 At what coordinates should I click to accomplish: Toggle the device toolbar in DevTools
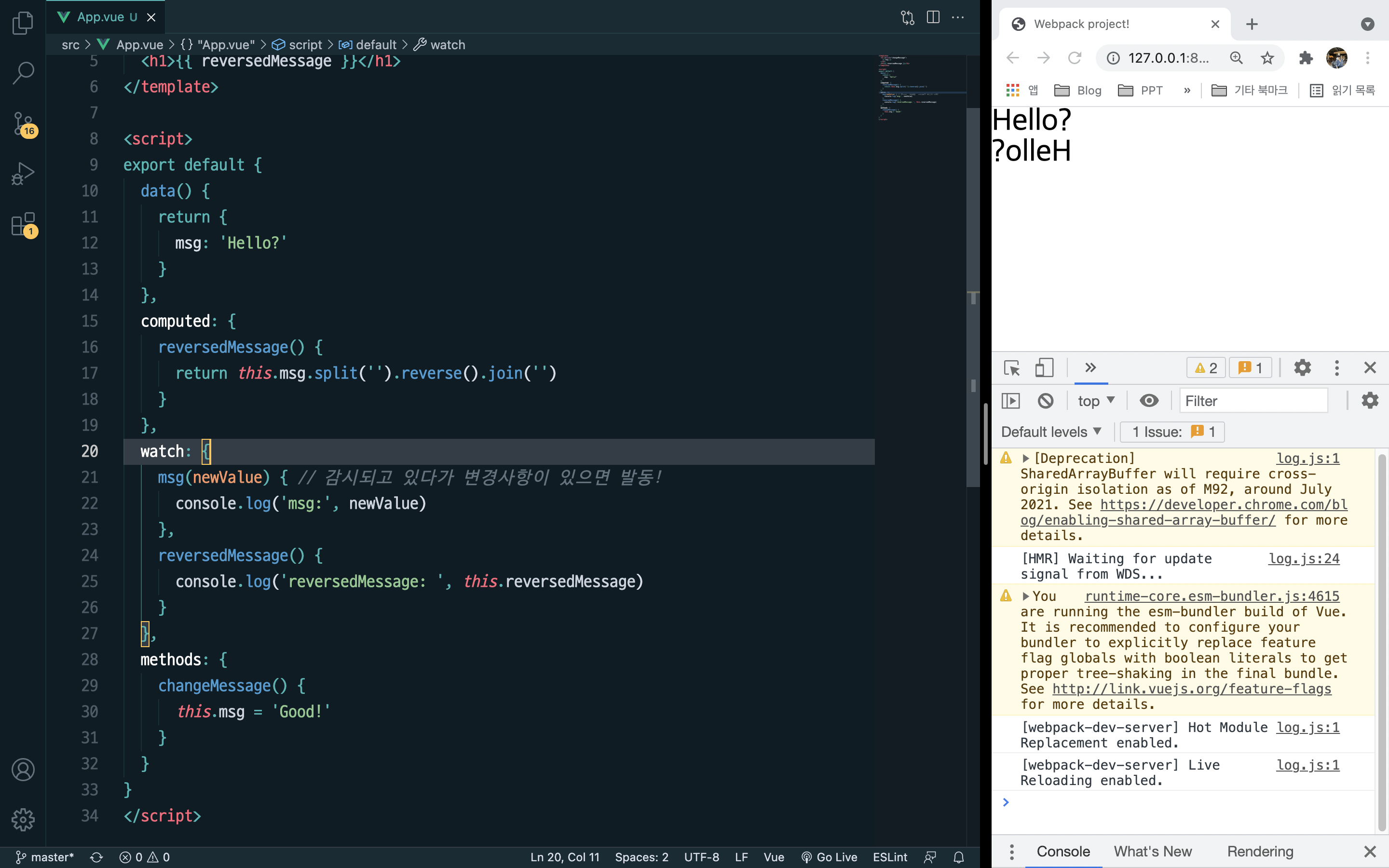tap(1044, 368)
